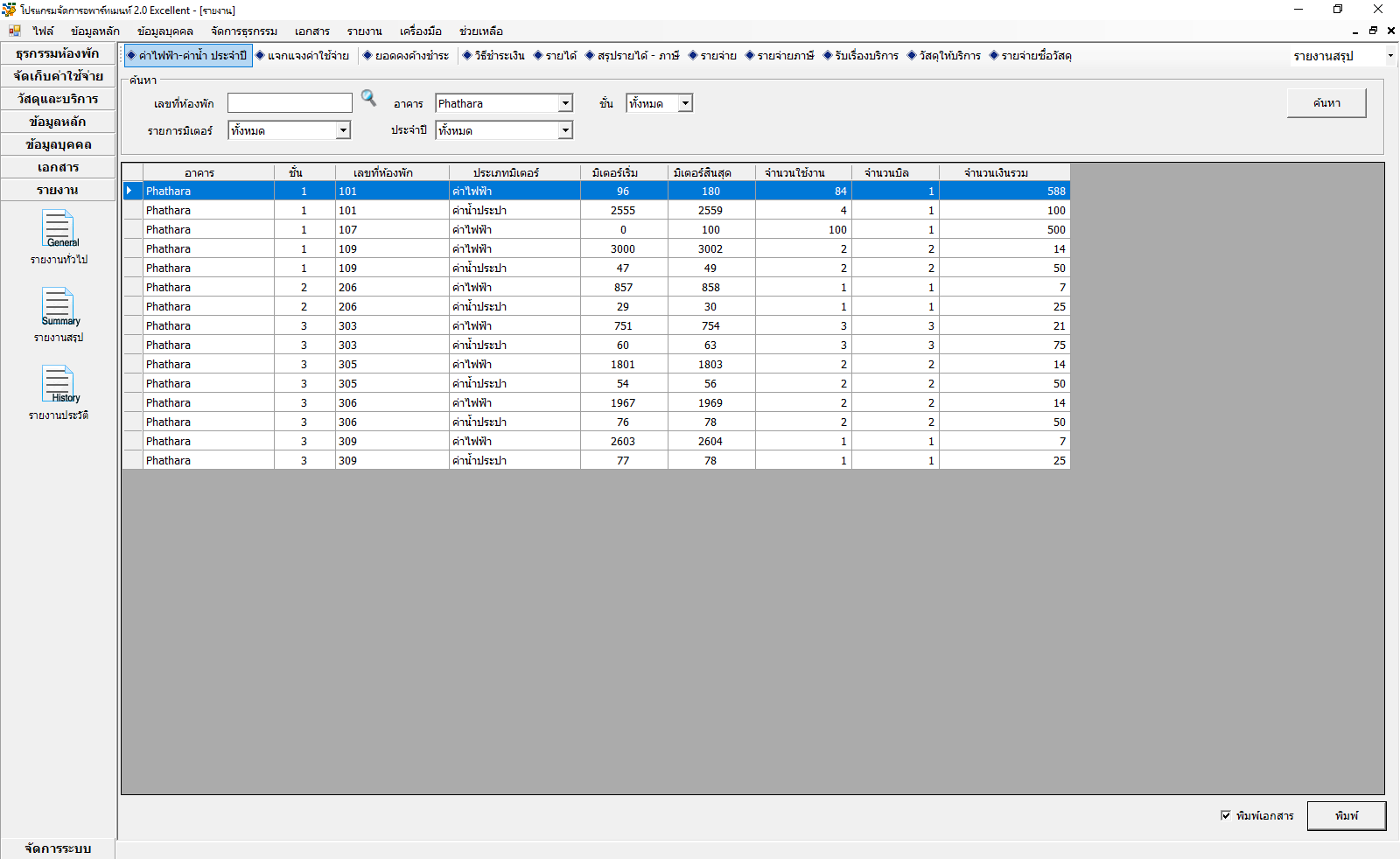Screen dimensions: 1400x859
Task: Open the จัดเก็บค่าใช้จ่าย sidebar section
Action: point(58,76)
